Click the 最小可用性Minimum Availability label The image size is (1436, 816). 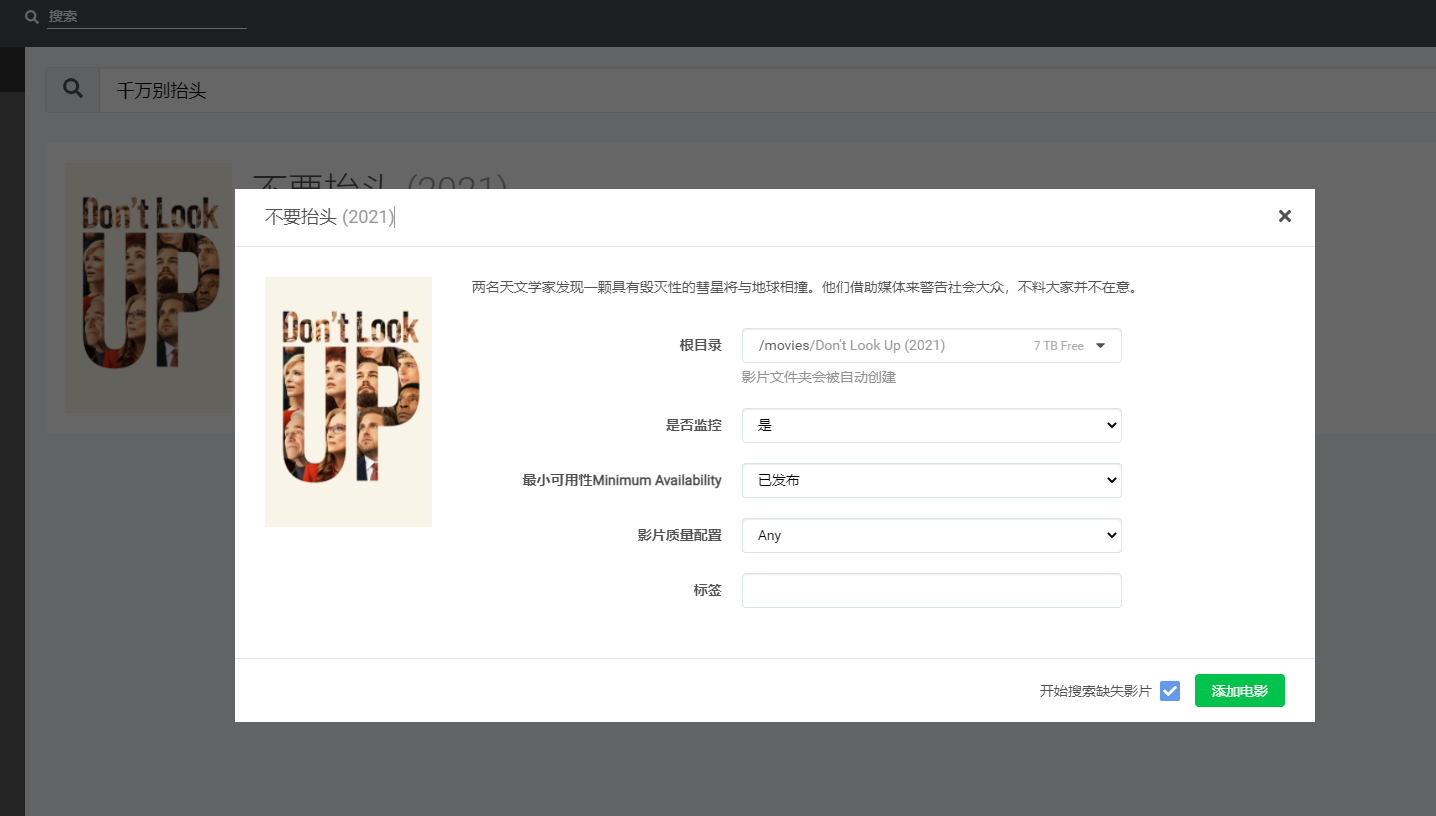coord(622,480)
